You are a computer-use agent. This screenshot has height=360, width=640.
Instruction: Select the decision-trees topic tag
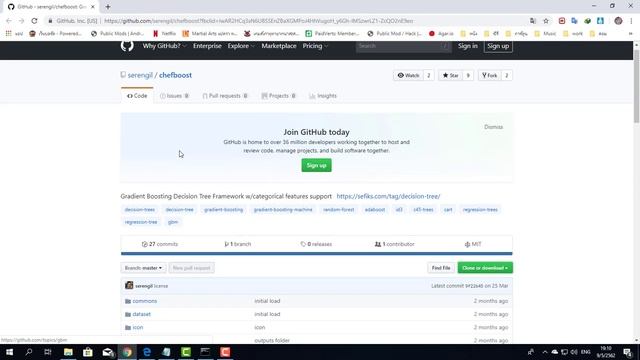pos(140,209)
